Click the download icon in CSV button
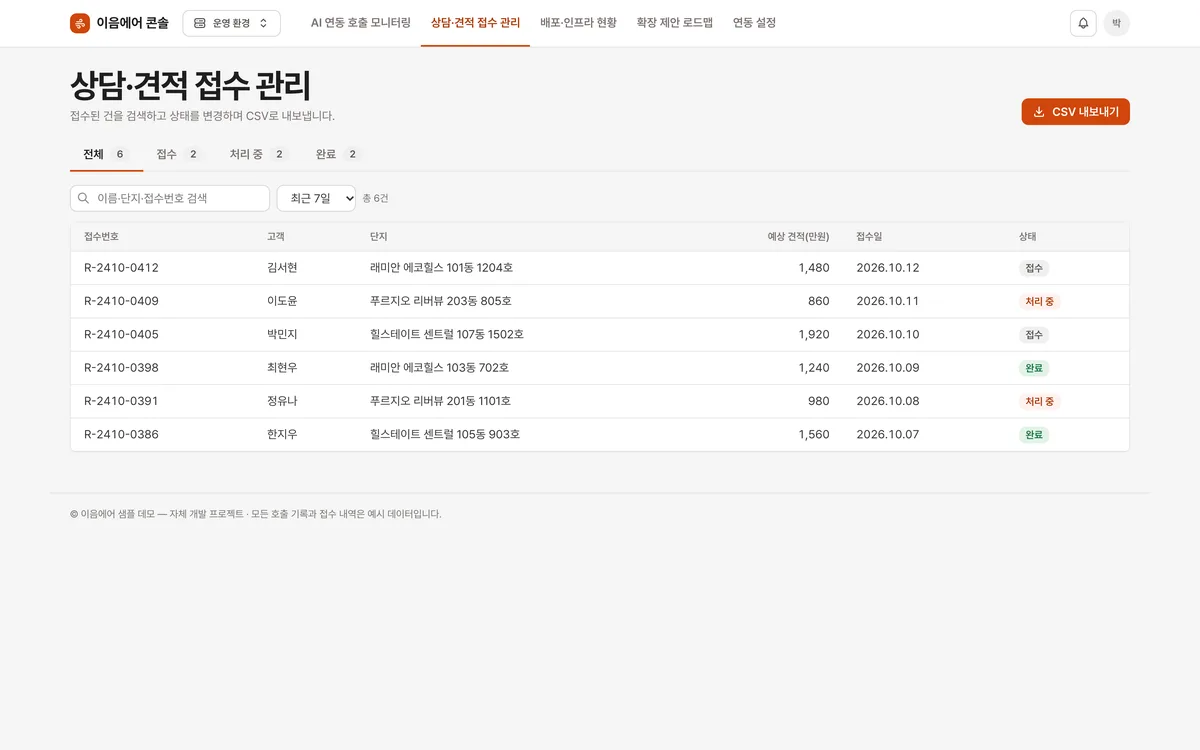The width and height of the screenshot is (1200, 750). [1039, 112]
